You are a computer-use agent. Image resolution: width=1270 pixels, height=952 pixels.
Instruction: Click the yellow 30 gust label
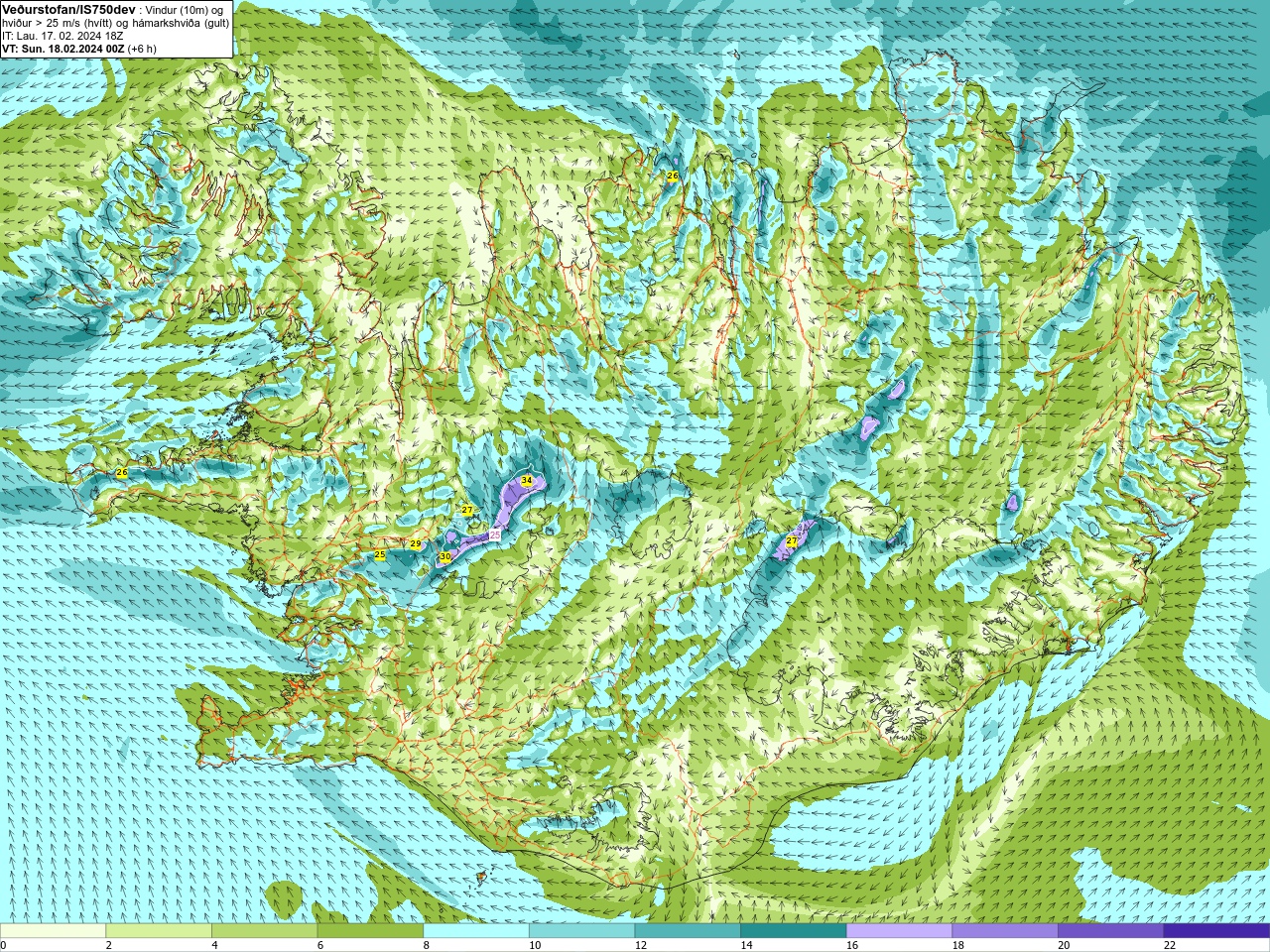coord(445,557)
